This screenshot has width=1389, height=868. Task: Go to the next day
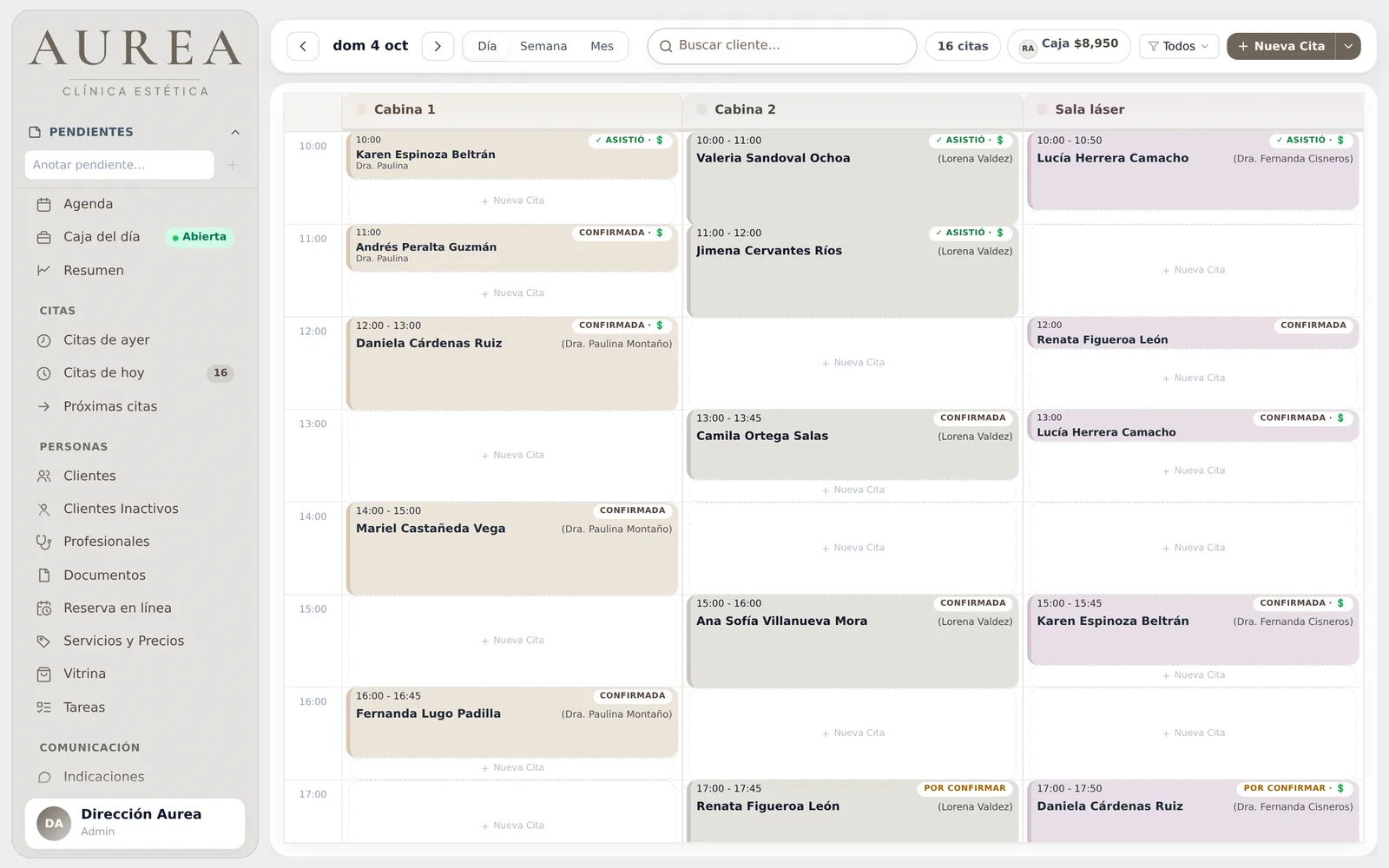click(x=438, y=46)
